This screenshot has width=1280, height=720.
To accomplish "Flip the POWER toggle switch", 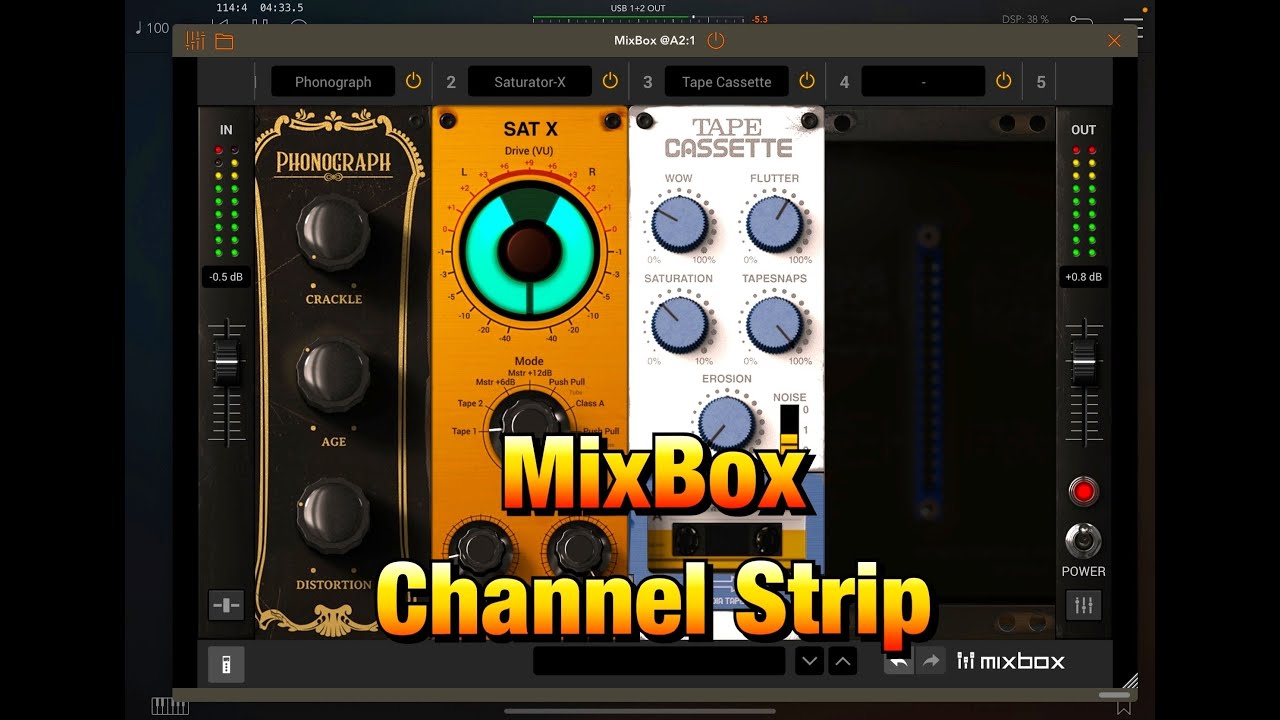I will coord(1083,541).
